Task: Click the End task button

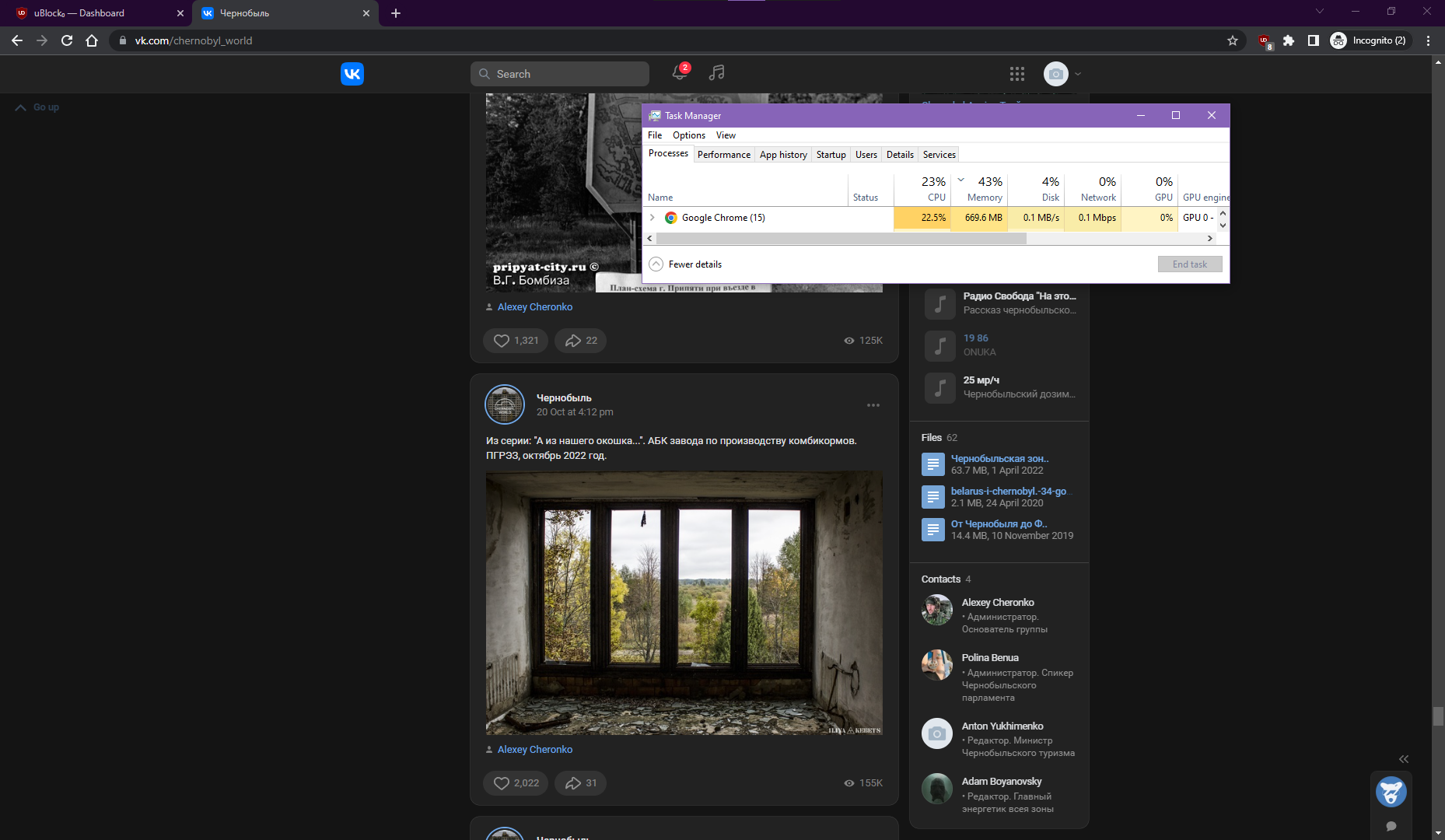Action: coord(1189,264)
